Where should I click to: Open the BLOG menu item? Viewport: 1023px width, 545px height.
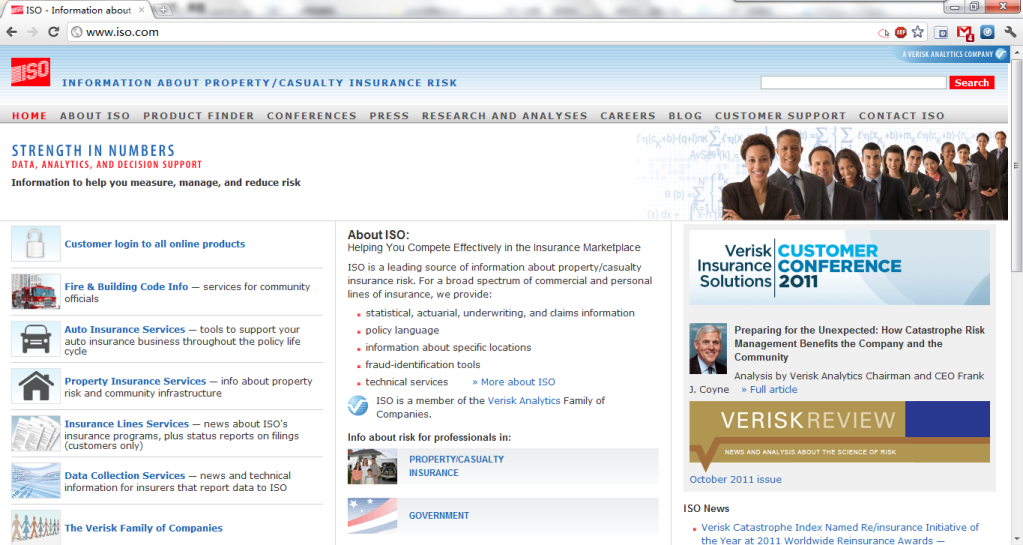click(x=685, y=116)
